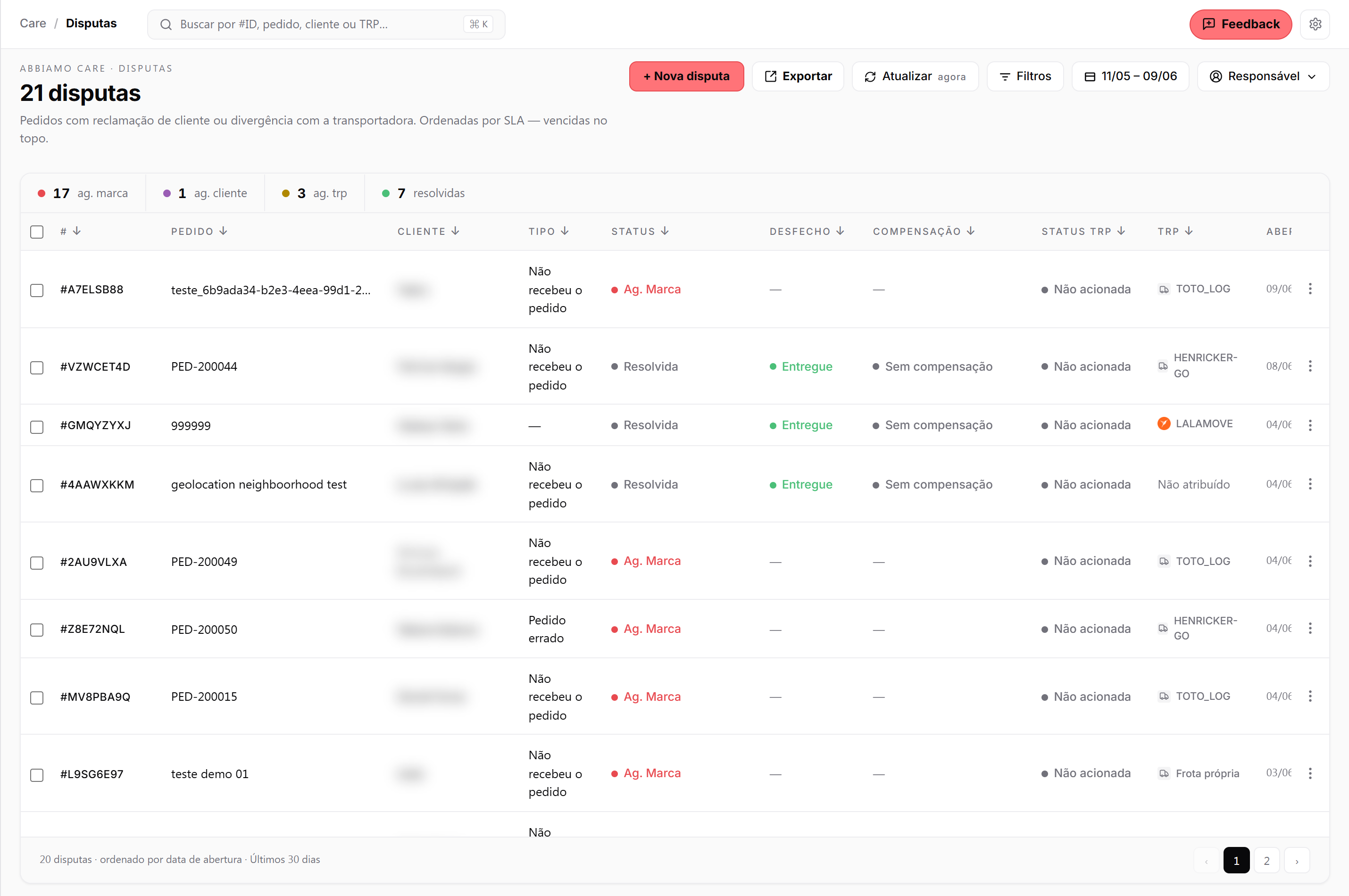Sort by TRP column
This screenshot has width=1349, height=896.
coord(1175,231)
